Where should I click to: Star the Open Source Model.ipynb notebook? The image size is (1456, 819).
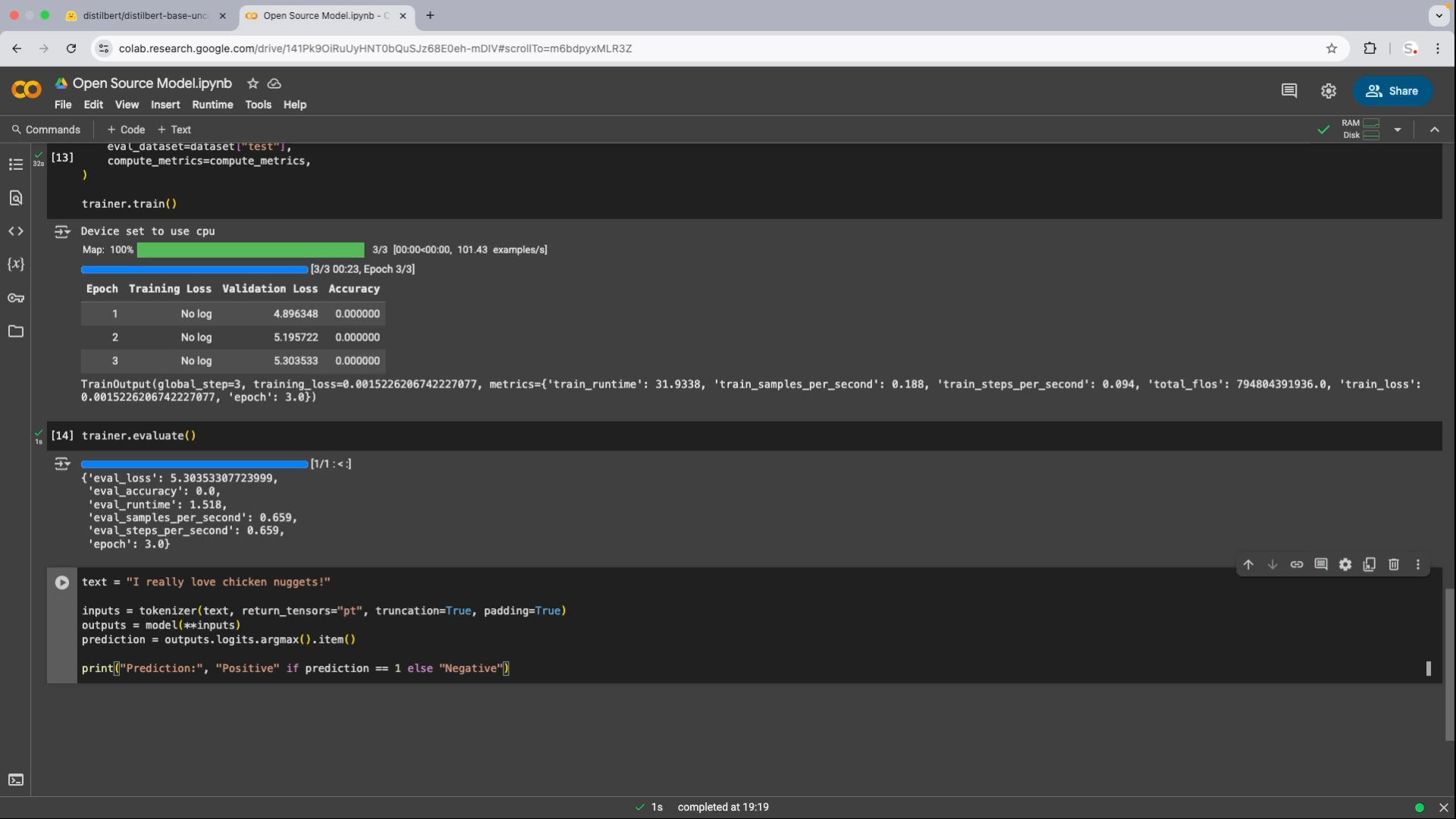click(253, 83)
